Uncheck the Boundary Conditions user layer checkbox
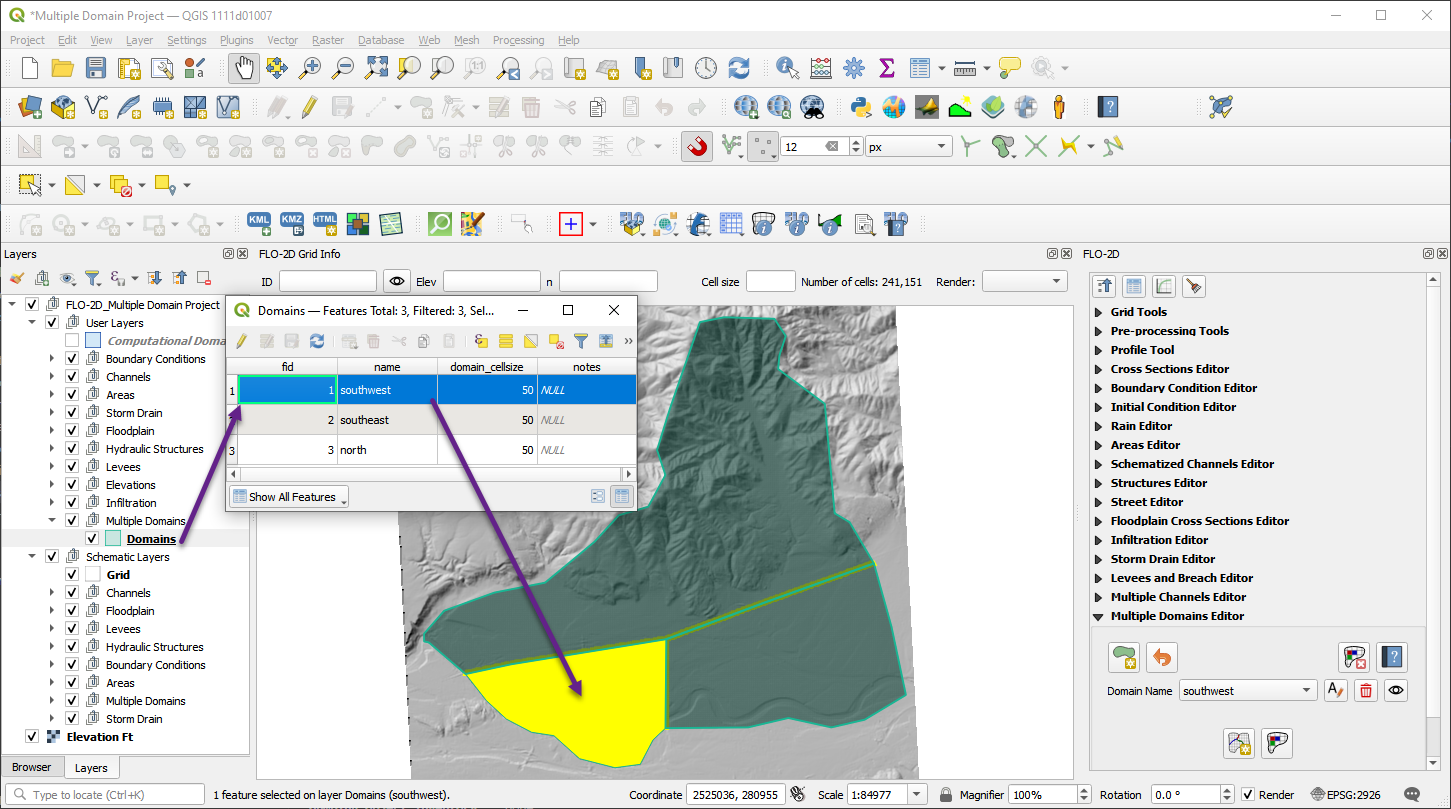Screen dimensions: 1451x809 [x=72, y=359]
